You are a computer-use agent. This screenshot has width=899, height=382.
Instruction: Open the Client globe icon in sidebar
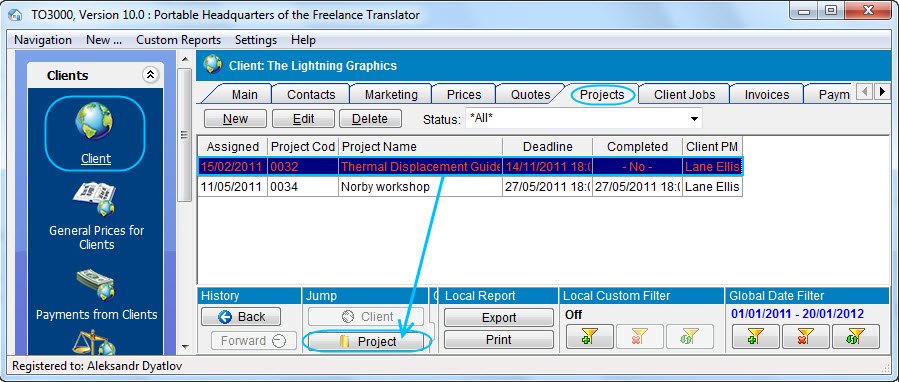(95, 122)
